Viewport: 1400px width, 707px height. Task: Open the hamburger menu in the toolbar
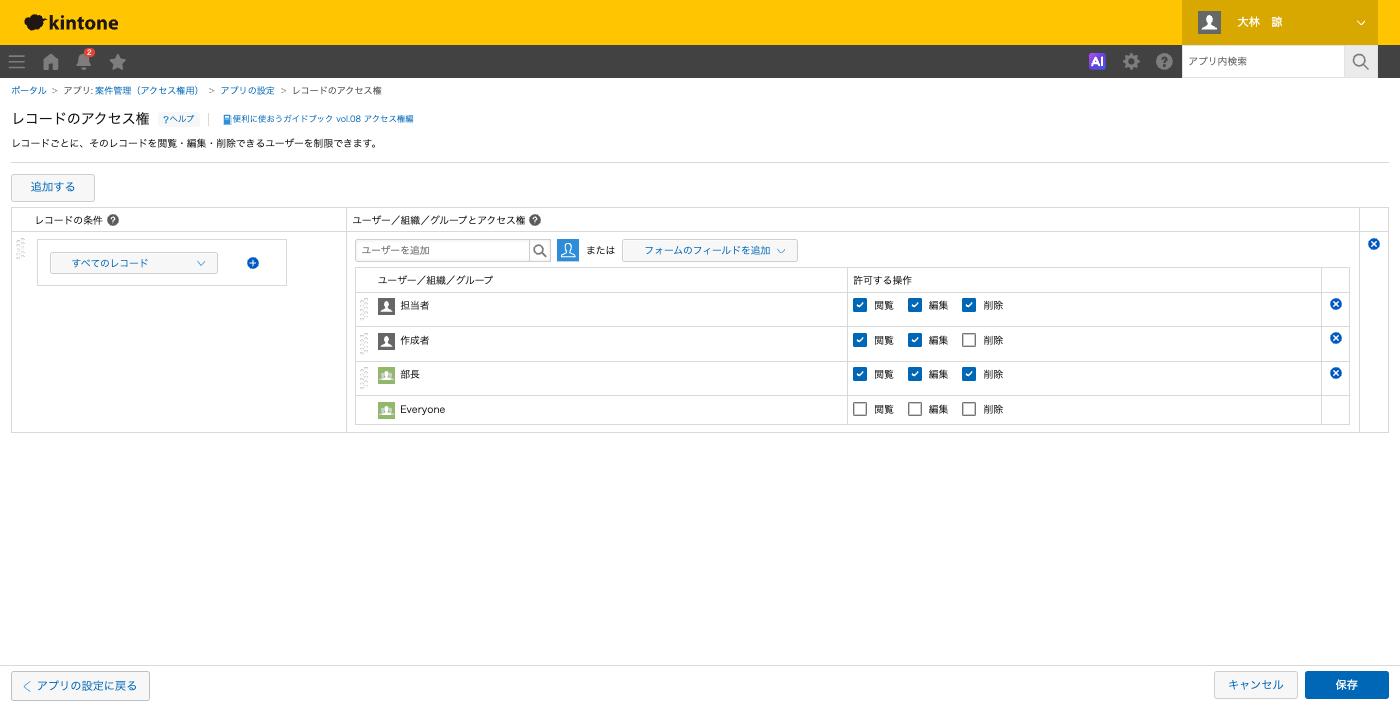coord(17,61)
